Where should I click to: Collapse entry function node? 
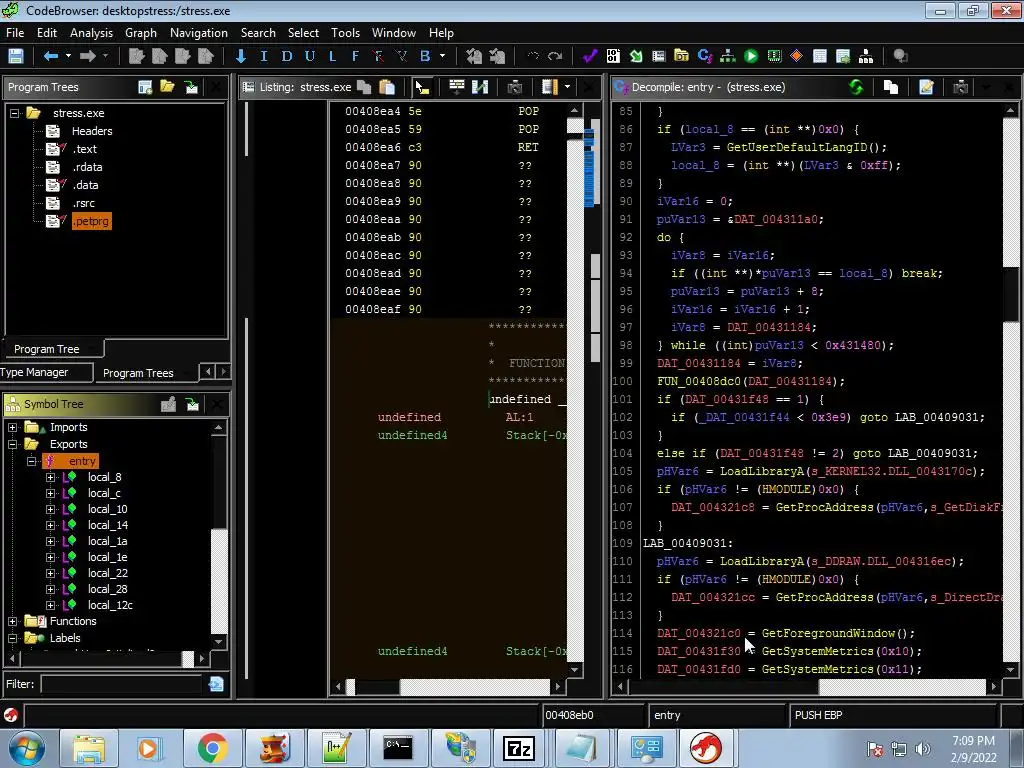click(31, 461)
